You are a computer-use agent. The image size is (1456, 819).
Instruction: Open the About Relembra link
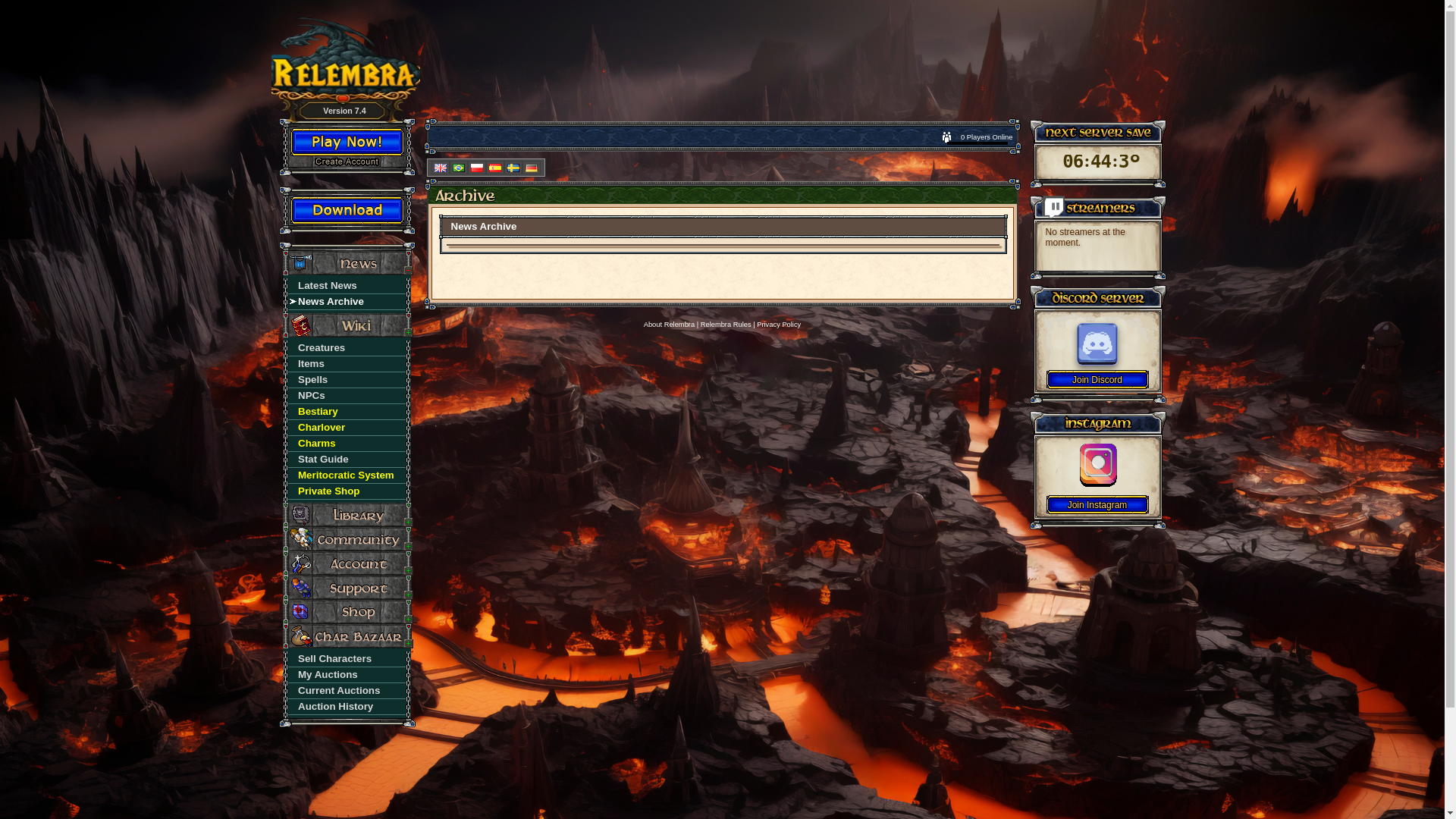coord(669,325)
